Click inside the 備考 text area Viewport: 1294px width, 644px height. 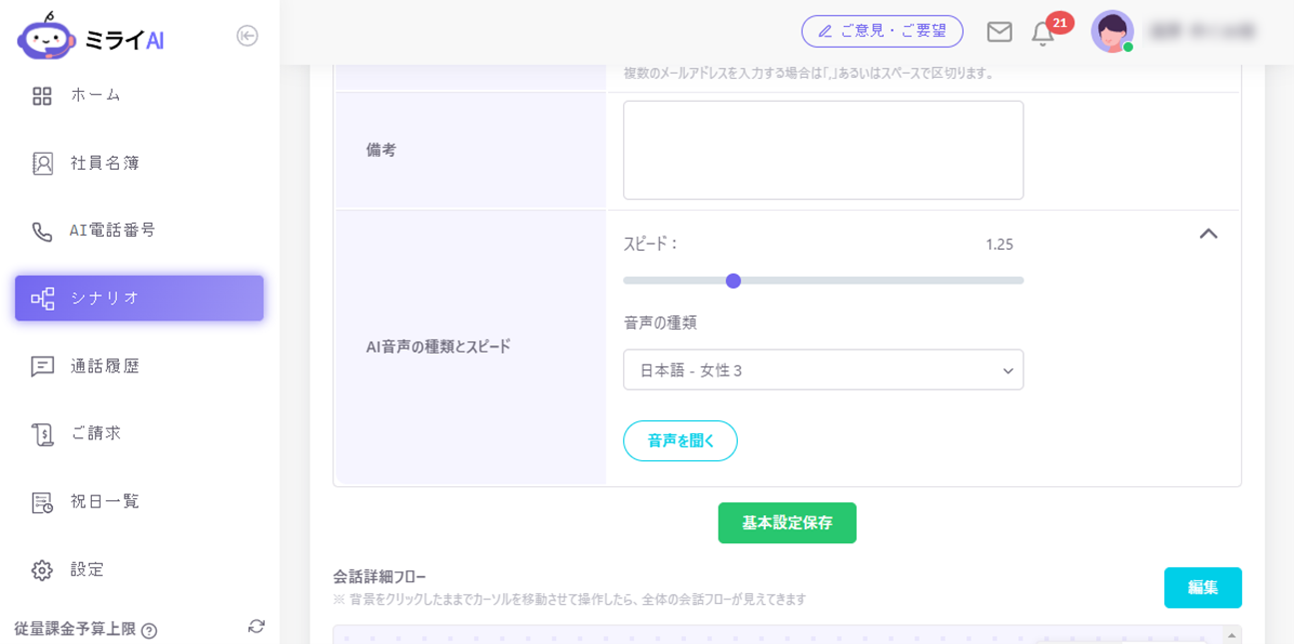[822, 150]
